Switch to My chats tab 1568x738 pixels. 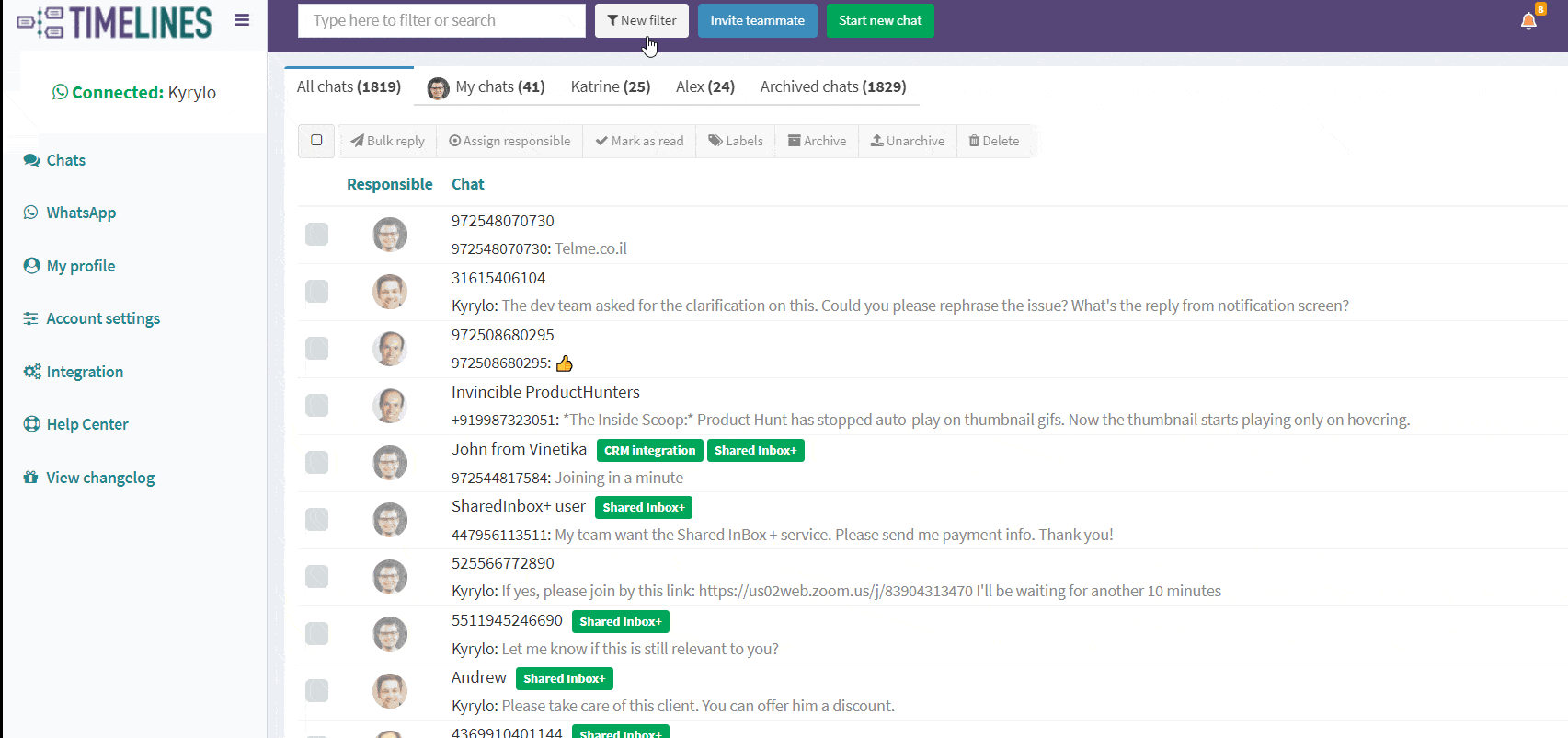[x=486, y=87]
